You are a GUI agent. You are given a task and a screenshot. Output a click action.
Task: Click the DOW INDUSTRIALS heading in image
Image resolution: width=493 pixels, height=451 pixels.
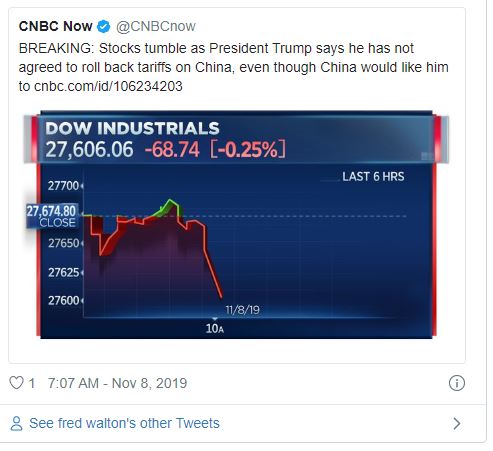click(x=132, y=128)
